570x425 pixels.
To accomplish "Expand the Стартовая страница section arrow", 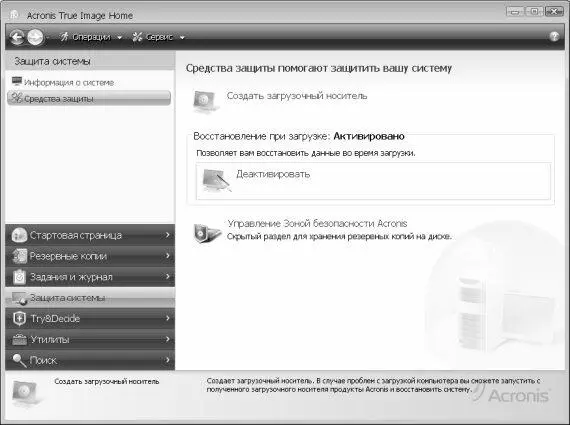I will [x=168, y=235].
